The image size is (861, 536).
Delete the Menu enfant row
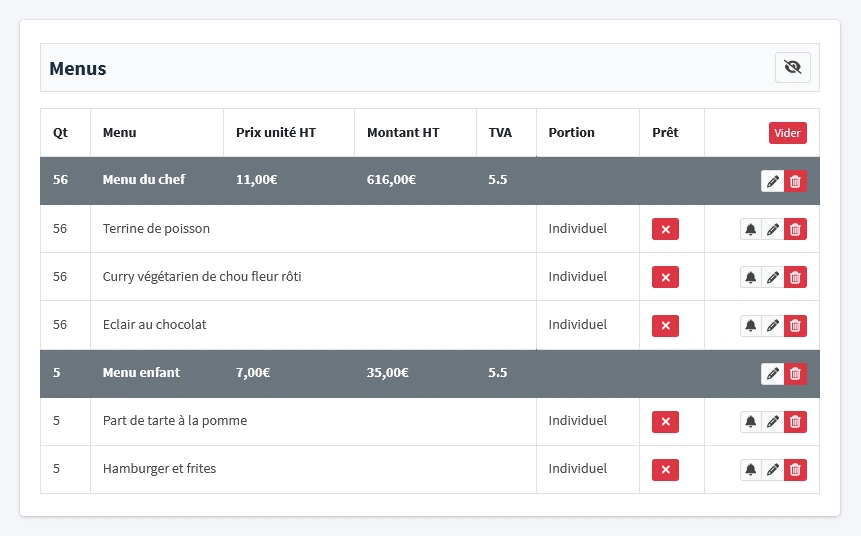pos(795,374)
